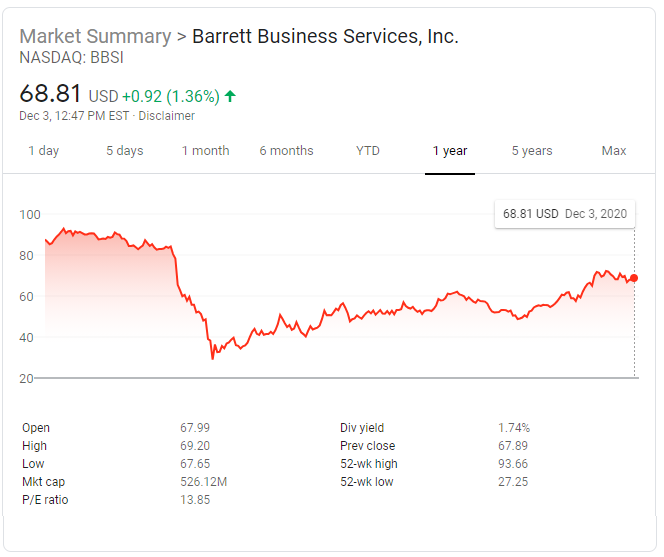Choose the Max time range tab
664x557 pixels.
click(614, 151)
